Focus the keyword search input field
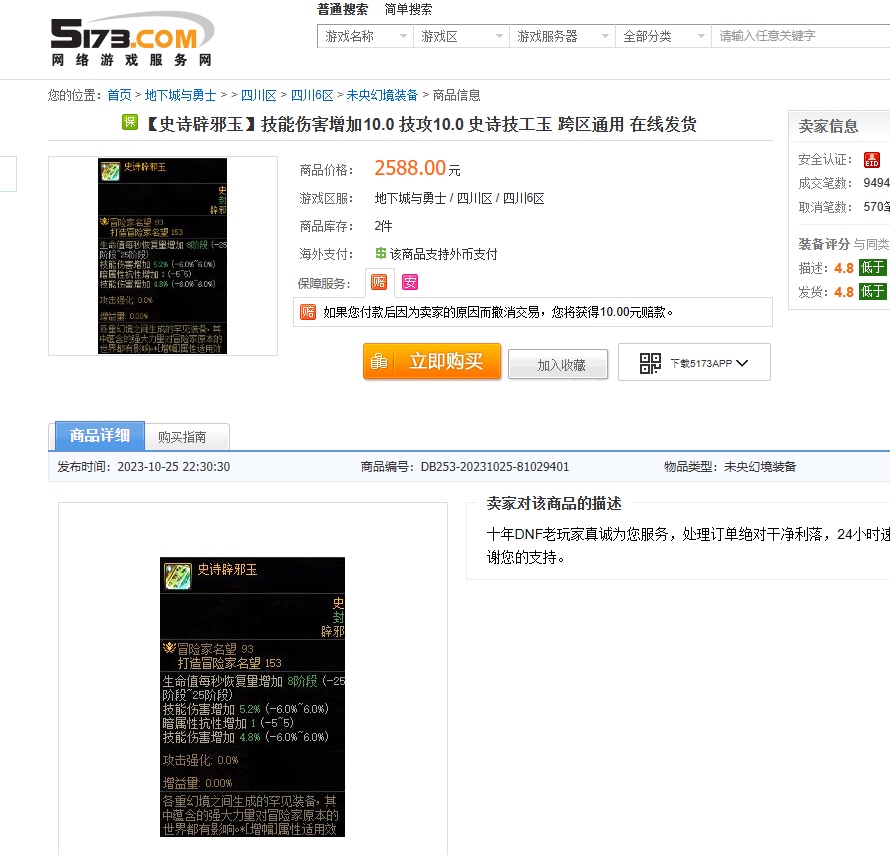This screenshot has height=855, width=890. point(800,36)
